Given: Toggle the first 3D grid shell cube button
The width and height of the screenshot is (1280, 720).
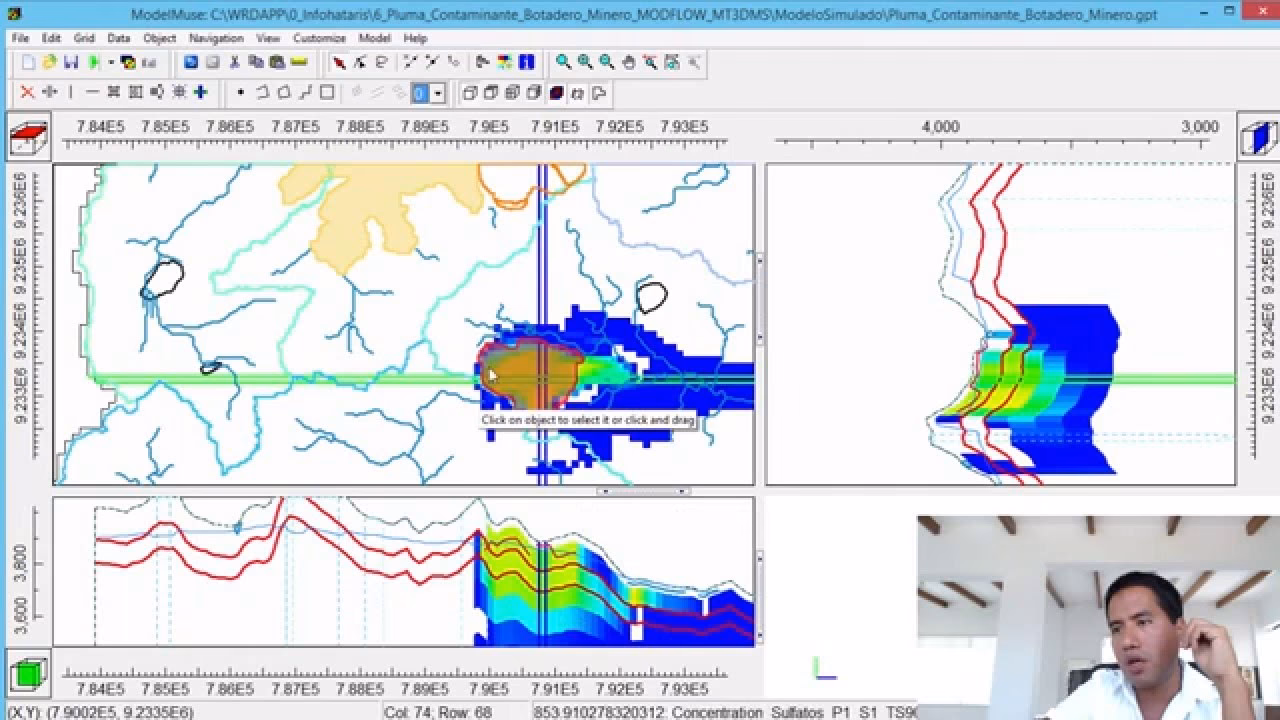Looking at the screenshot, I should click(469, 93).
